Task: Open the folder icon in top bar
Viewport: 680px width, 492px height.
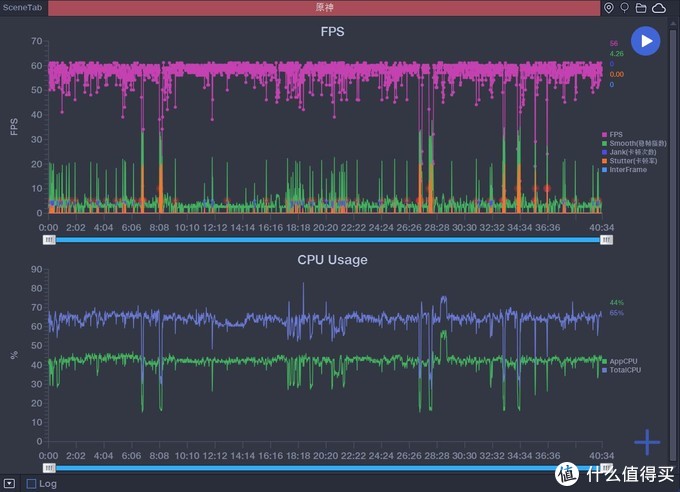Action: [642, 8]
